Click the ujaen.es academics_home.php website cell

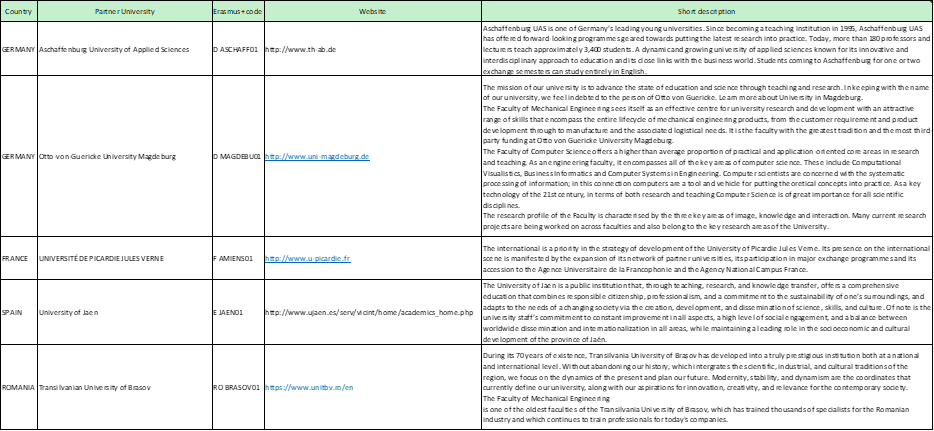click(372, 312)
